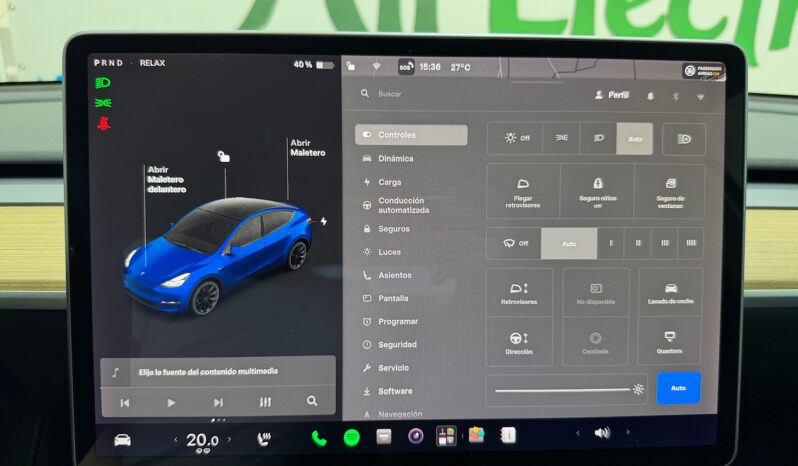This screenshot has width=798, height=466.
Task: Open the Pantalla menu section
Action: [385, 298]
